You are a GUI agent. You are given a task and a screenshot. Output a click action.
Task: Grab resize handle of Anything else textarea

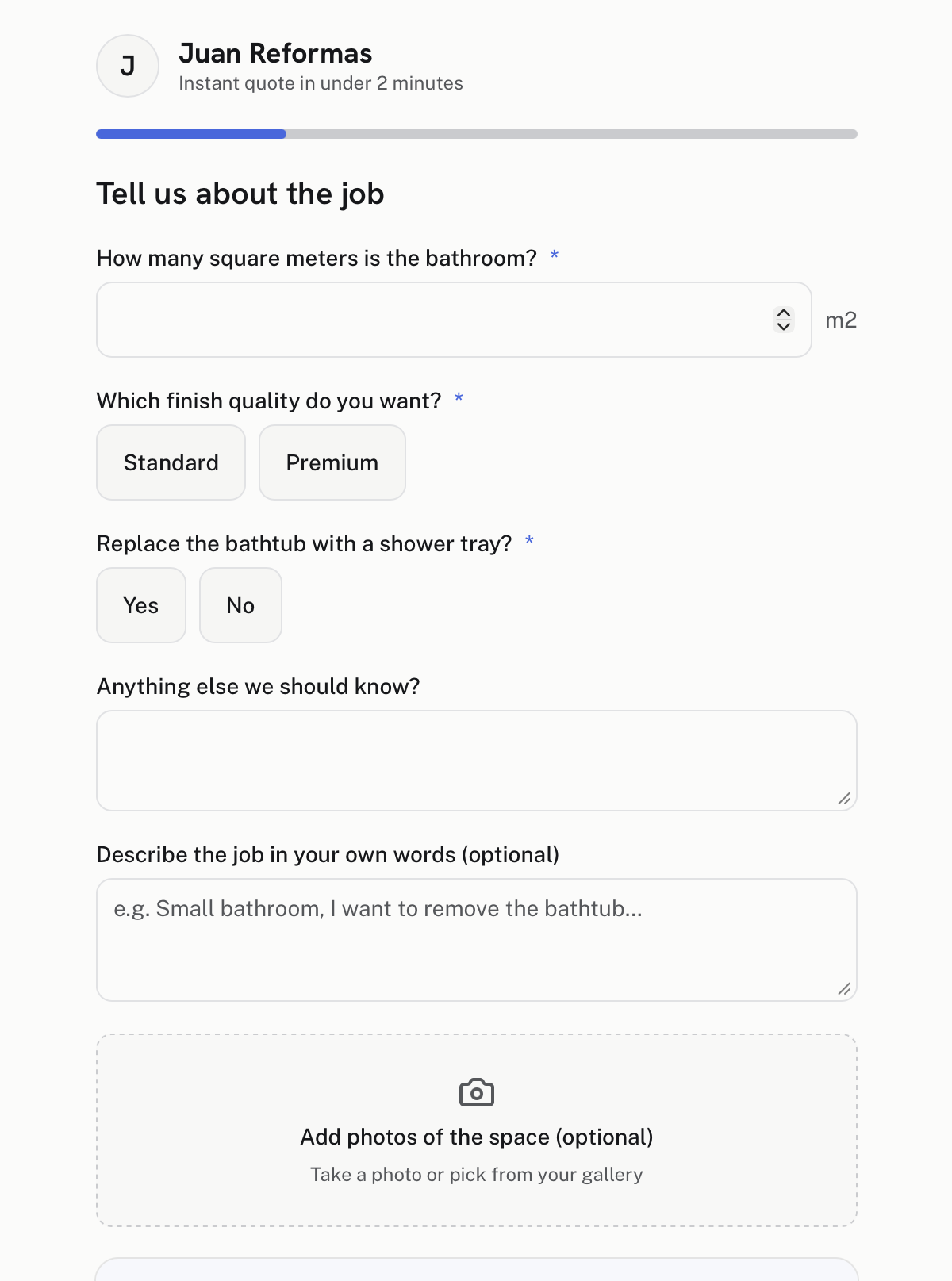click(x=845, y=799)
